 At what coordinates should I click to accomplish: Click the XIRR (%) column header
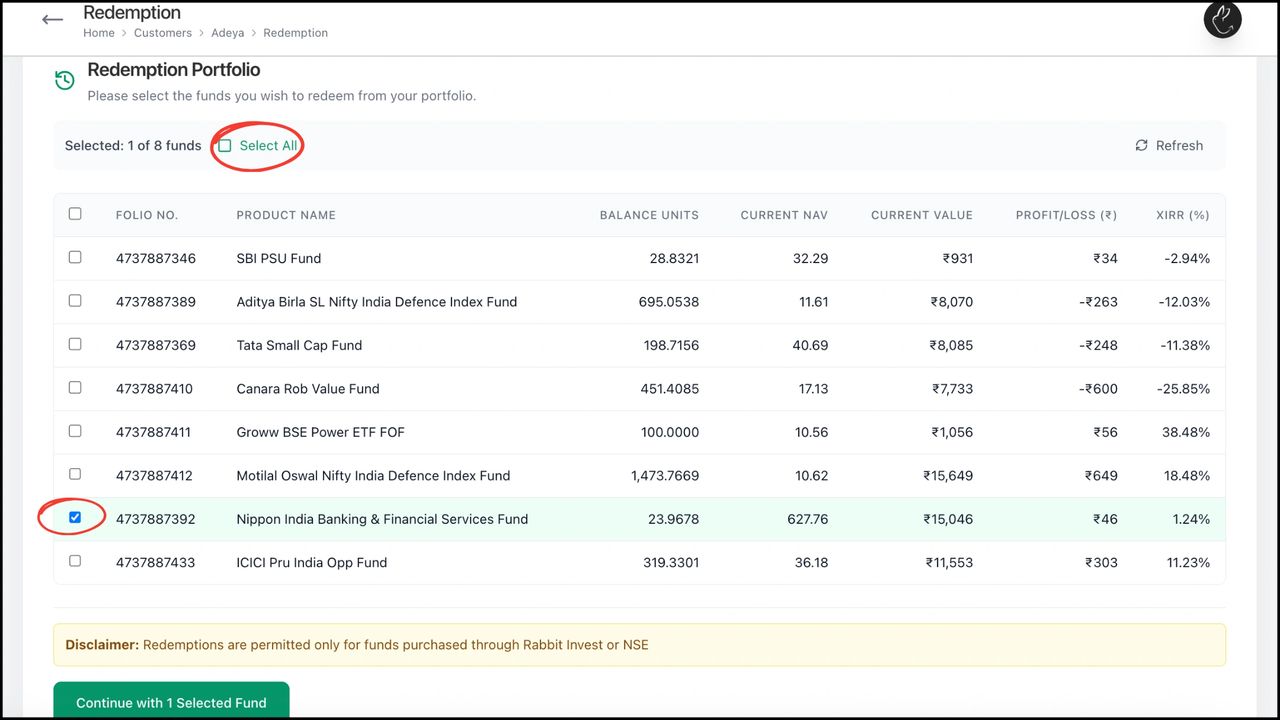coord(1182,215)
